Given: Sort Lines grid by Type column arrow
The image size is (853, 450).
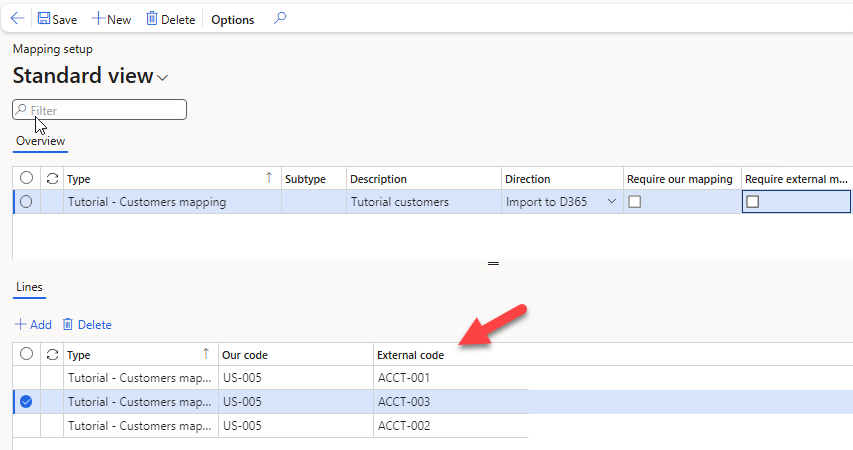Looking at the screenshot, I should pos(206,354).
